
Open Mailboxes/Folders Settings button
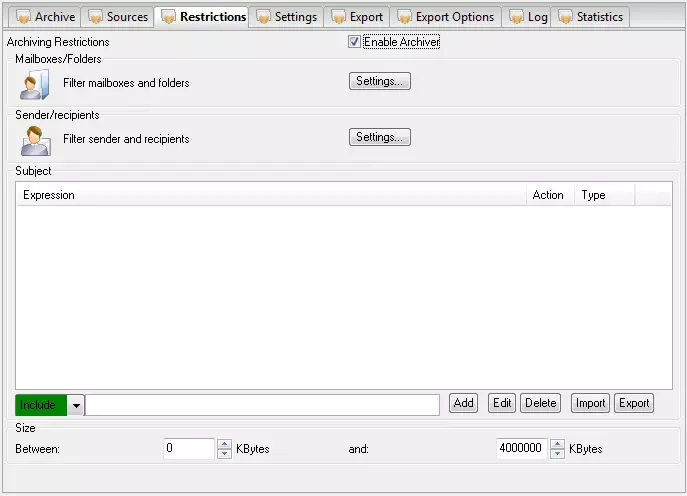379,81
